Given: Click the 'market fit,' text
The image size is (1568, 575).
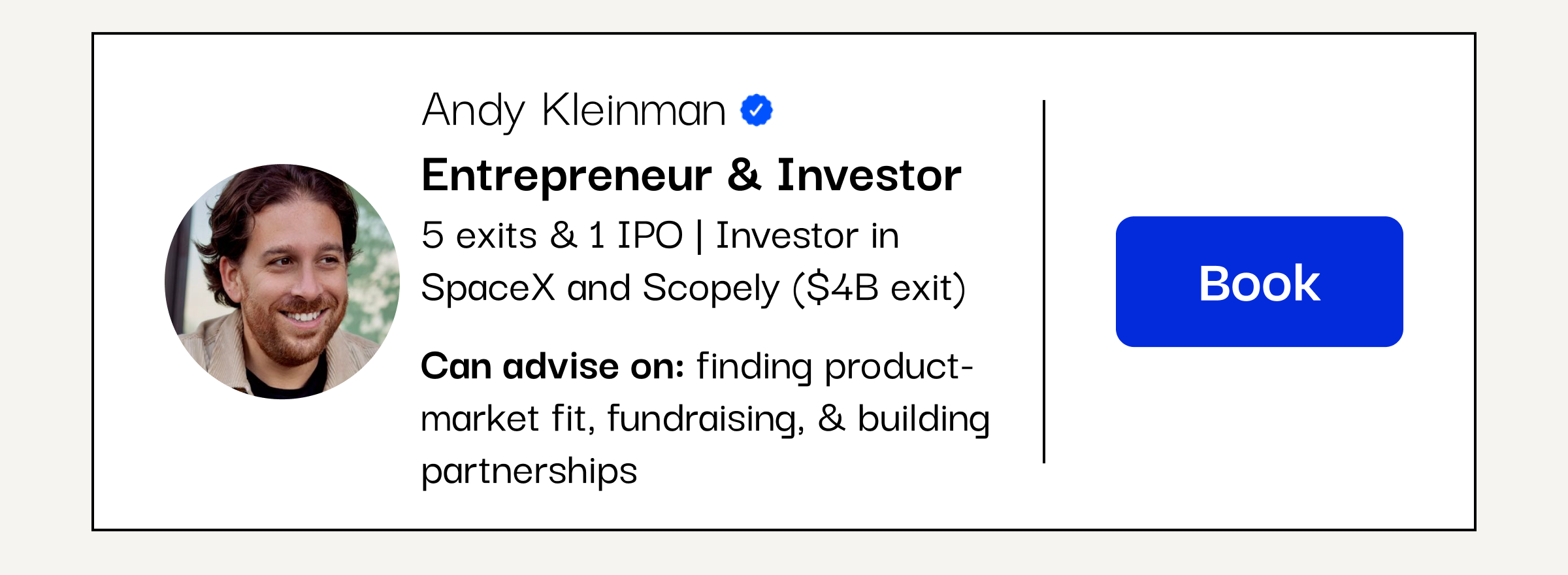Looking at the screenshot, I should tap(508, 419).
